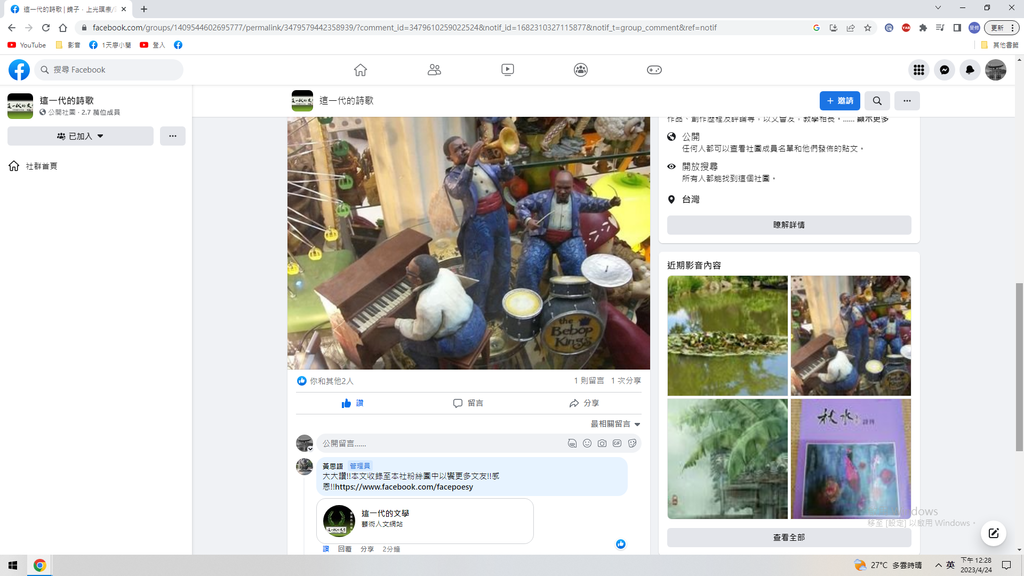
Task: Open Facebook Home from top navigation
Action: pyautogui.click(x=360, y=70)
